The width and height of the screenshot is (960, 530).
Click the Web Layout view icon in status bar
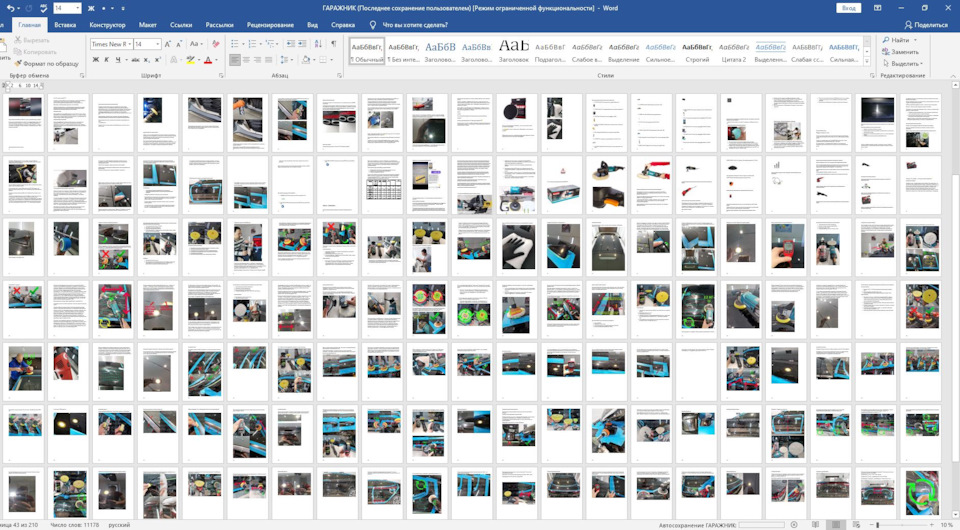click(856, 524)
